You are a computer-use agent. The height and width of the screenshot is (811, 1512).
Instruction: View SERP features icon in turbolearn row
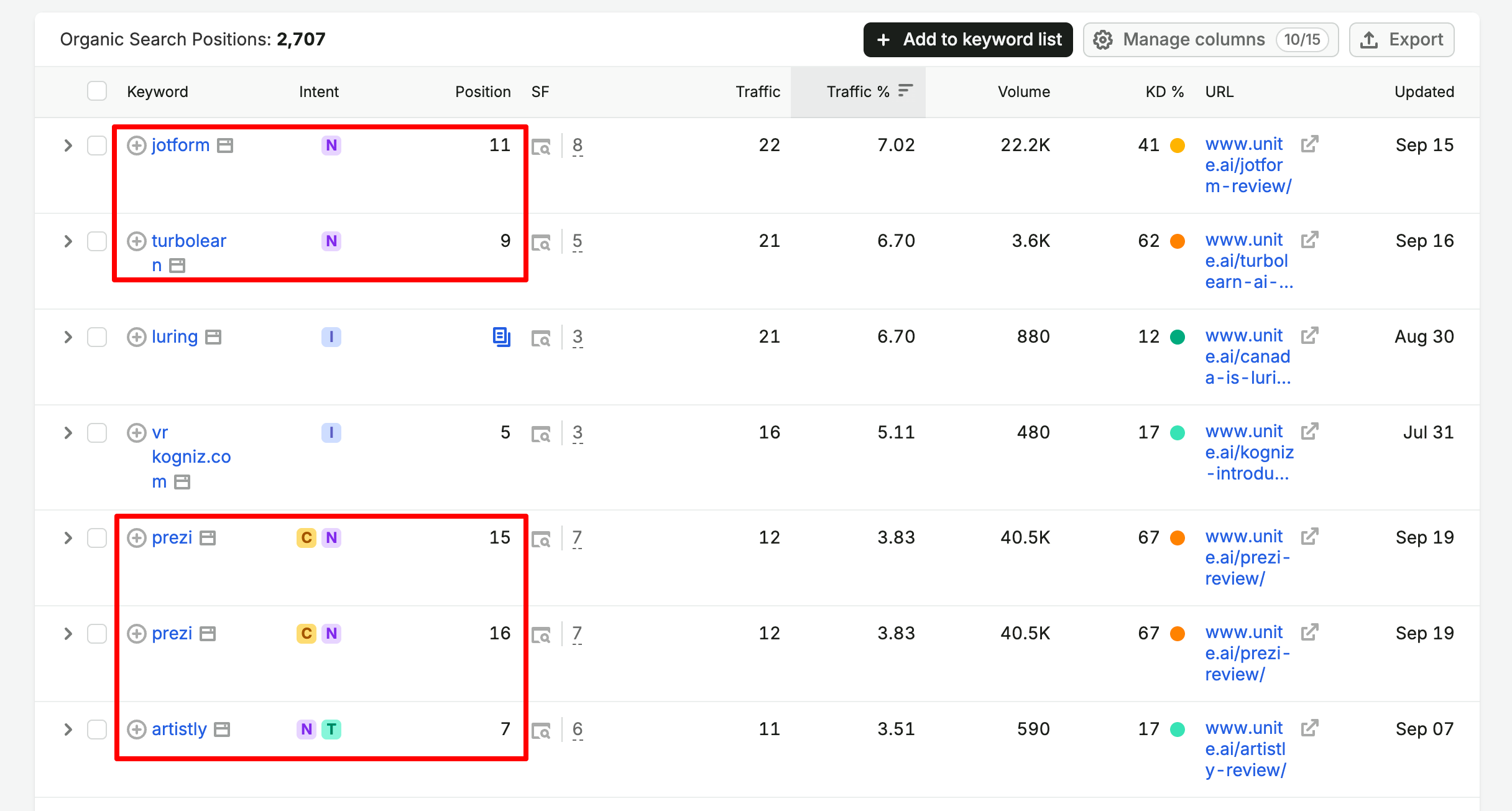click(541, 243)
